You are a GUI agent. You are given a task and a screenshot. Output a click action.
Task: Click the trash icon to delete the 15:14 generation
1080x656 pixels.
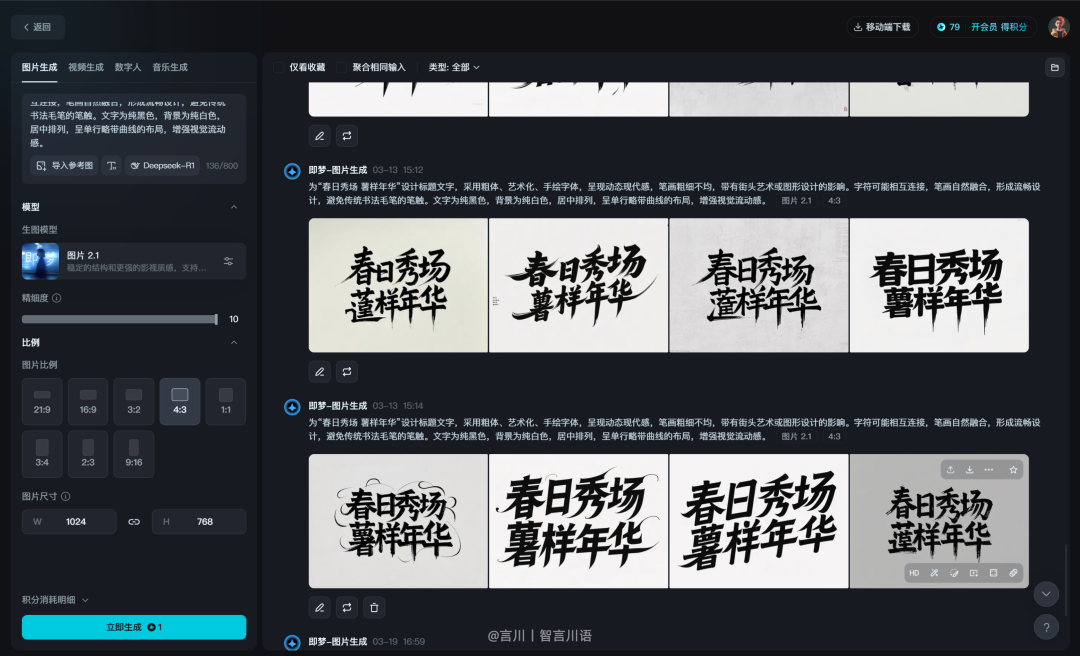coord(374,607)
